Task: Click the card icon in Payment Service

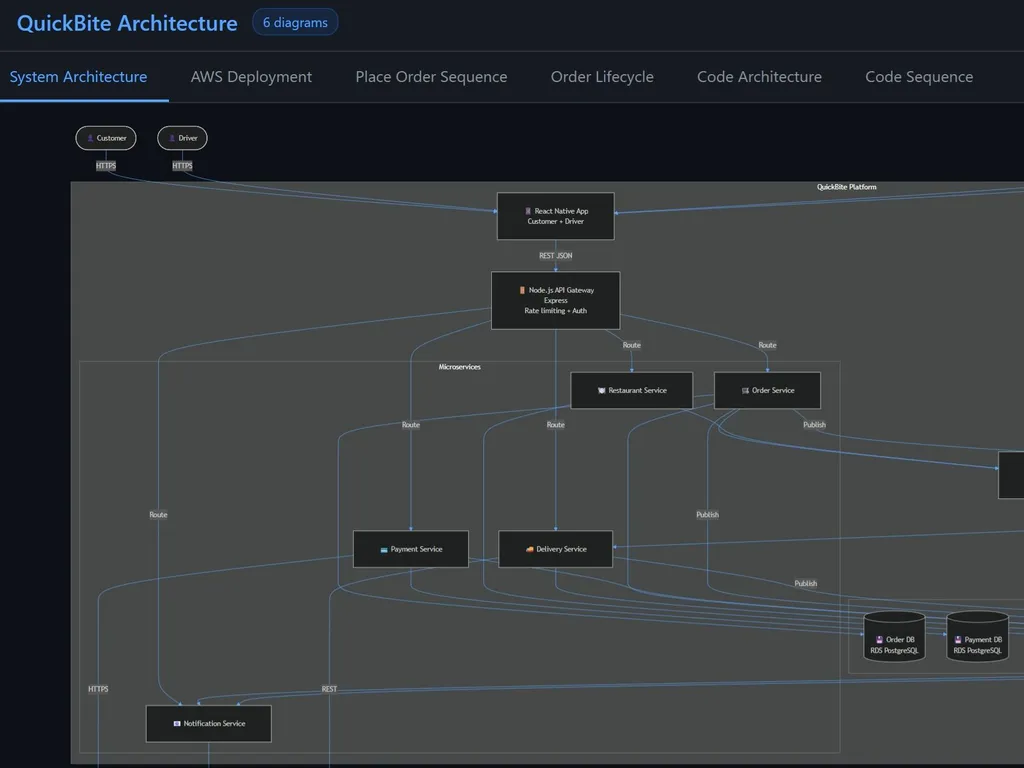Action: pos(384,550)
